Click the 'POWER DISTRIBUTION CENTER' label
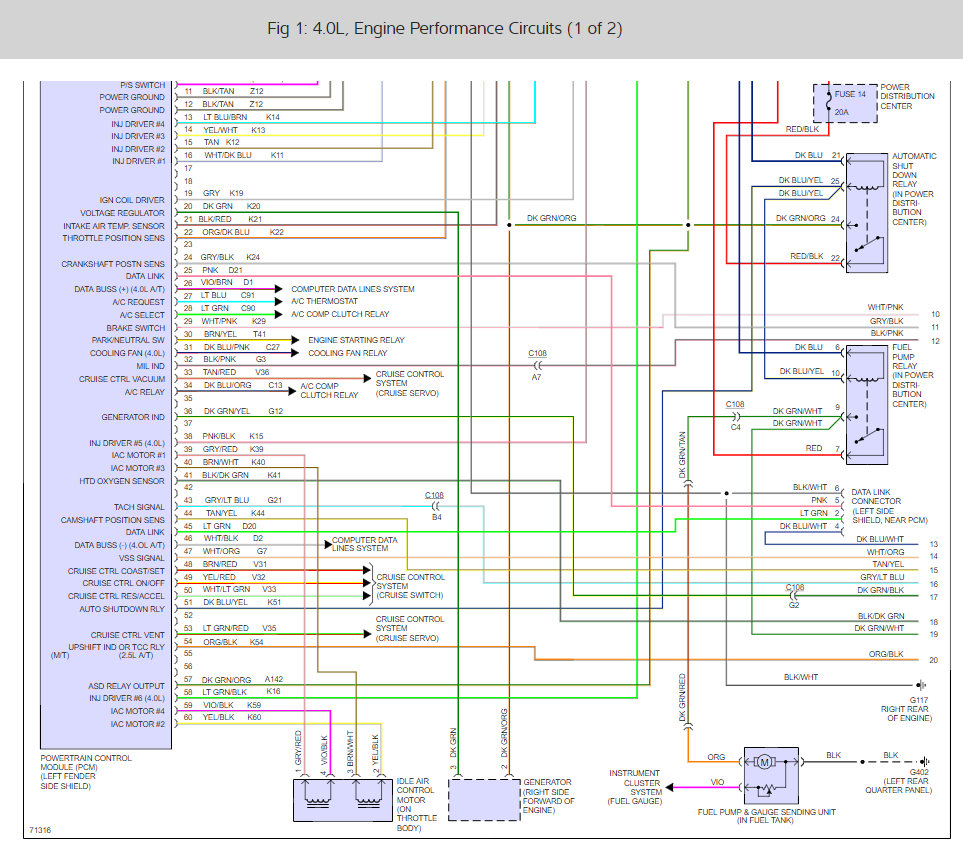The image size is (963, 851). coord(907,96)
